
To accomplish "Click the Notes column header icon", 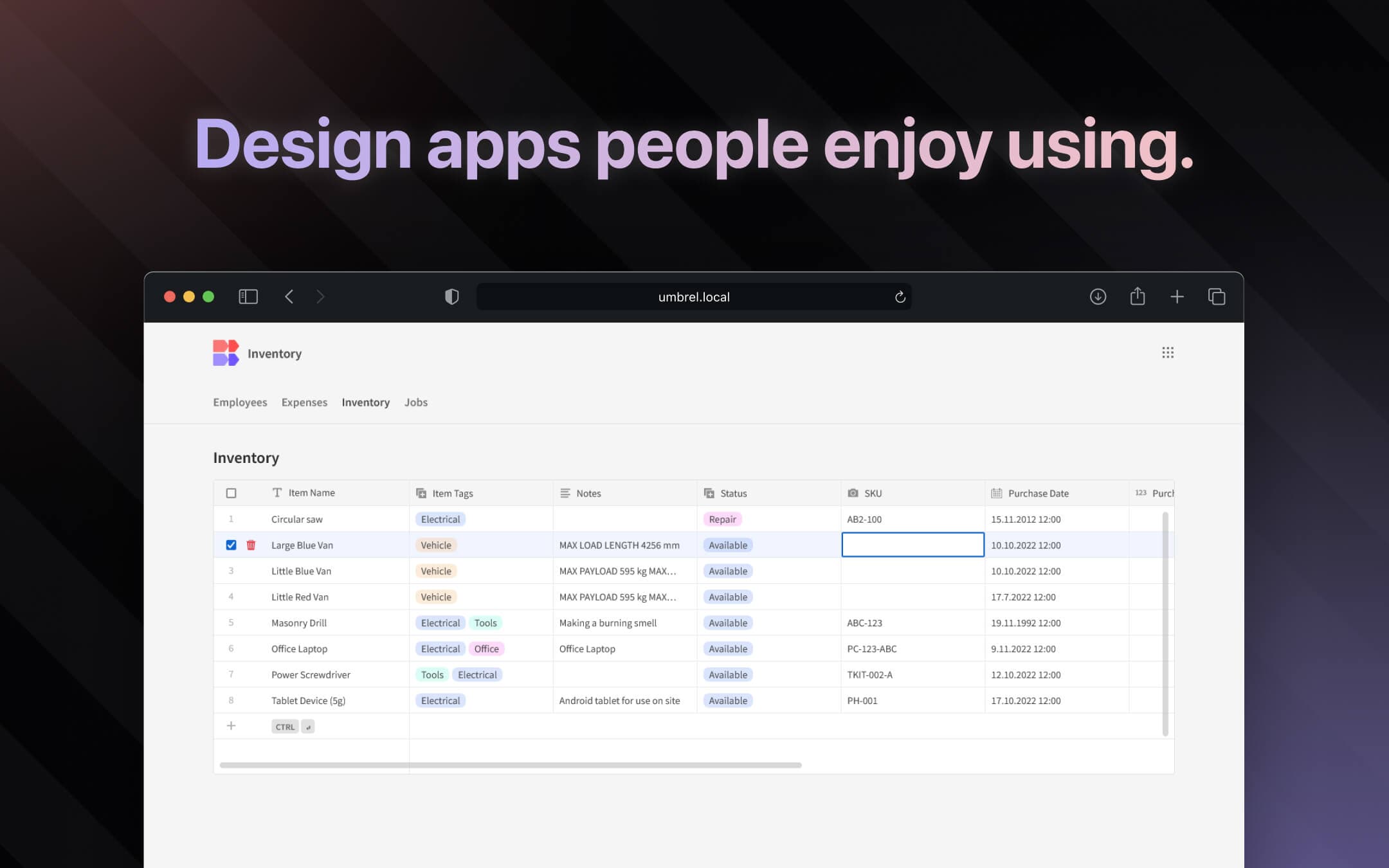I will [x=565, y=493].
